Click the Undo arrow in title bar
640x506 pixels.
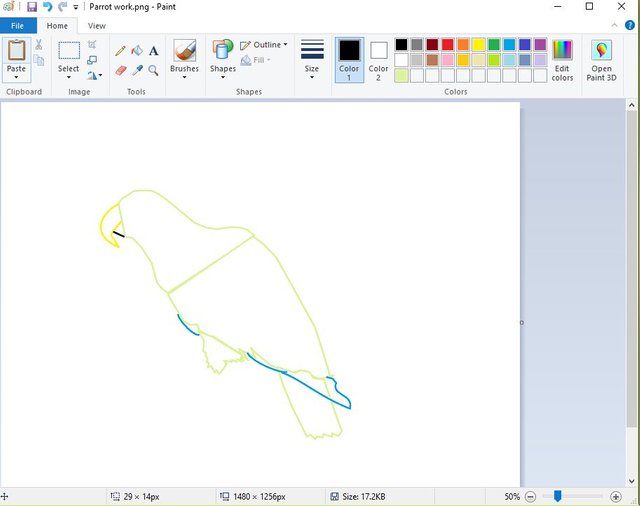(x=47, y=7)
